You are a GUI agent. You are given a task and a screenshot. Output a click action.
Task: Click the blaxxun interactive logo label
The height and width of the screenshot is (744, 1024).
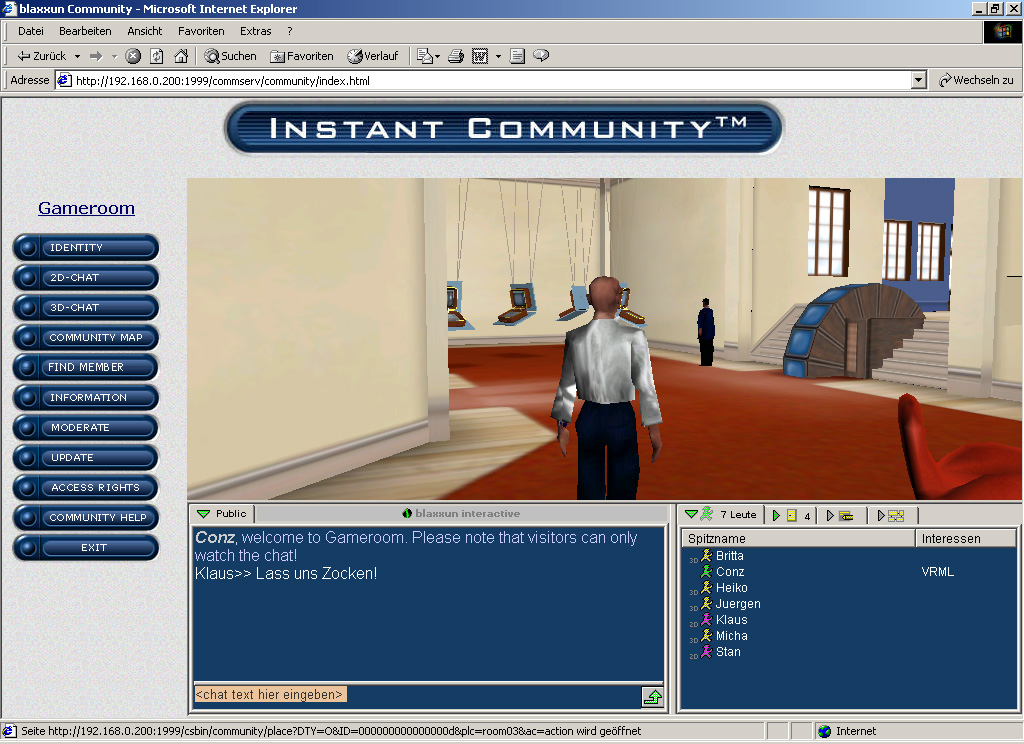click(x=462, y=513)
